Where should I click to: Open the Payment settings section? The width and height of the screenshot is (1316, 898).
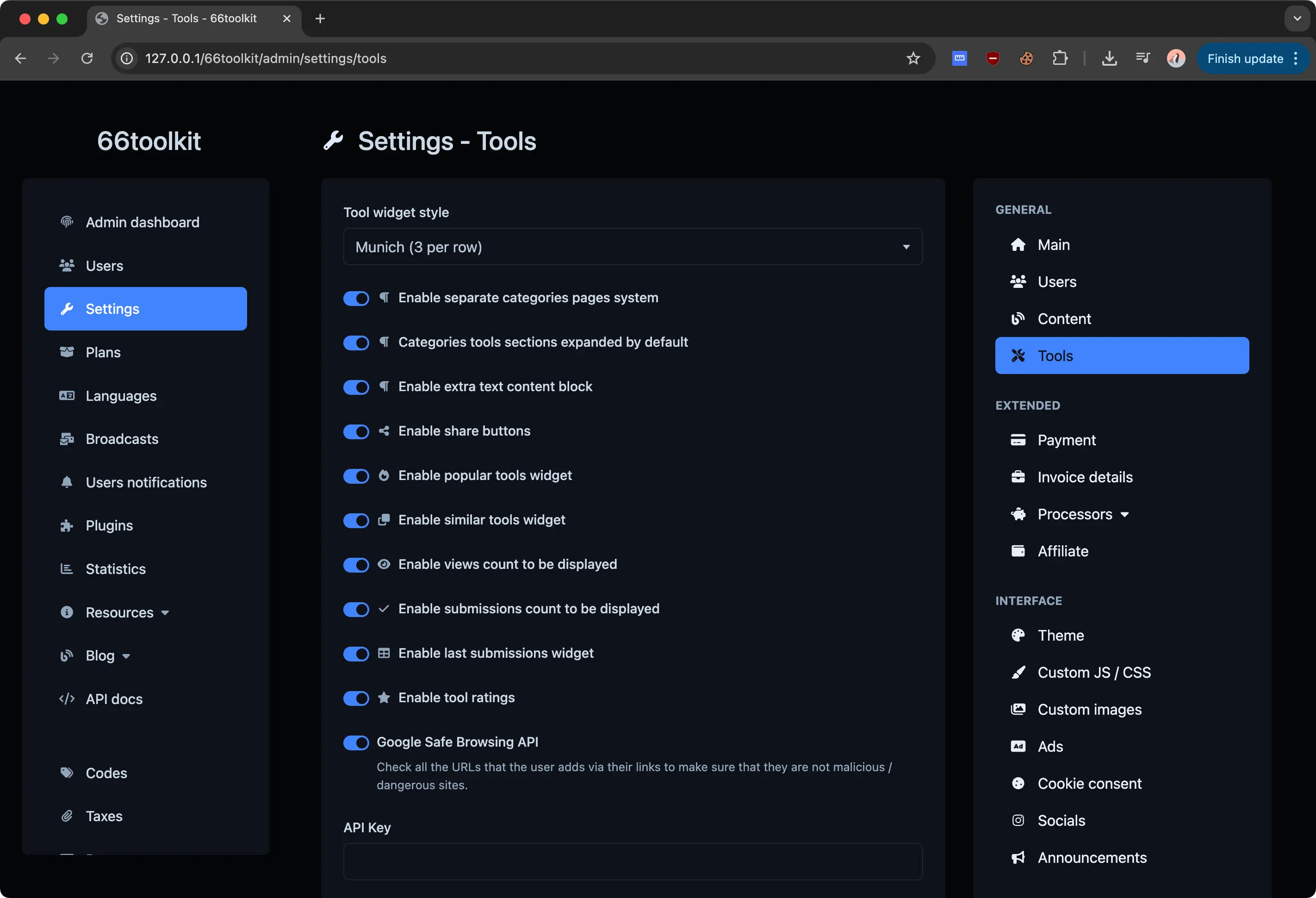point(1066,440)
